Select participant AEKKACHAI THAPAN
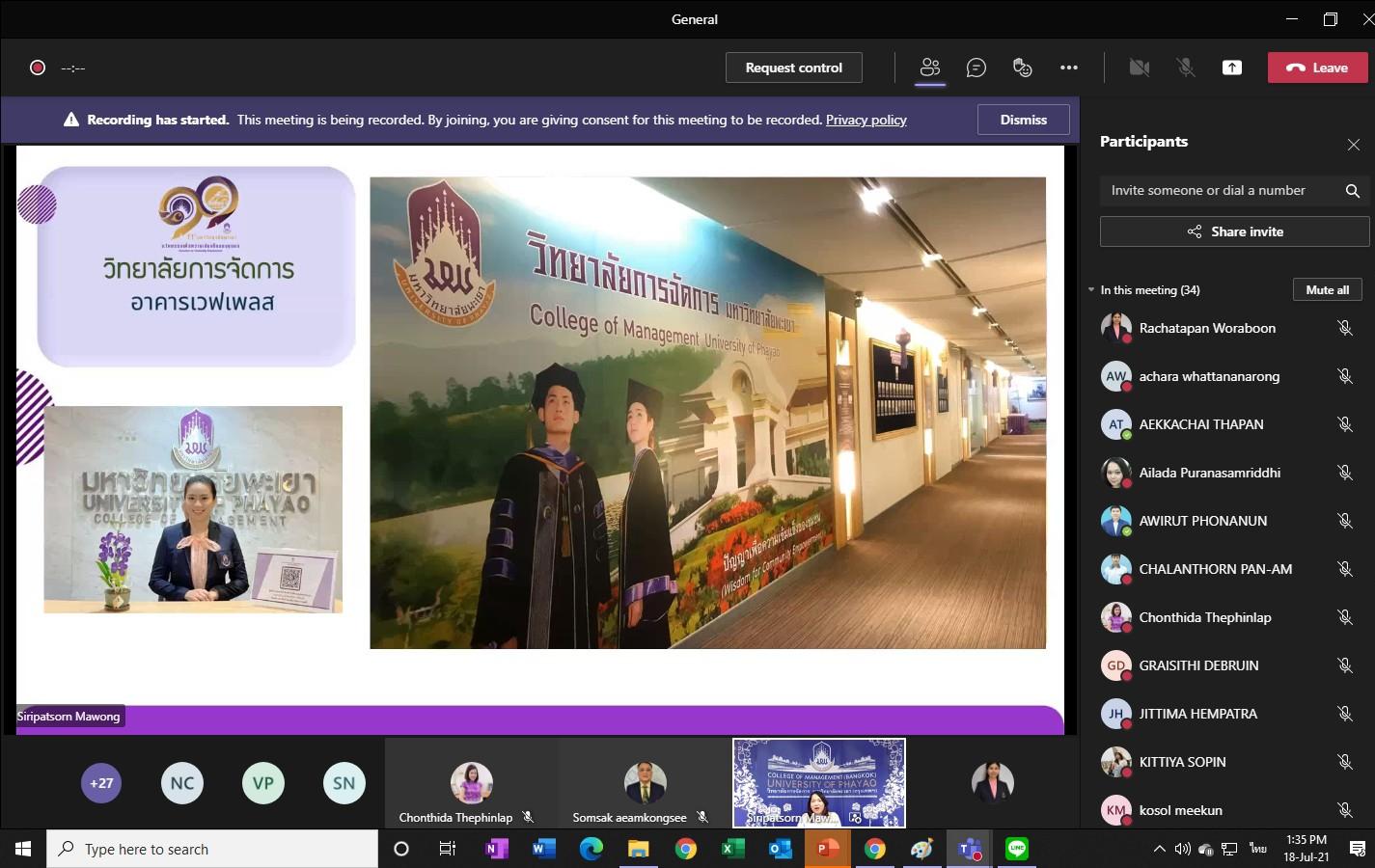The height and width of the screenshot is (868, 1375). (x=1227, y=424)
